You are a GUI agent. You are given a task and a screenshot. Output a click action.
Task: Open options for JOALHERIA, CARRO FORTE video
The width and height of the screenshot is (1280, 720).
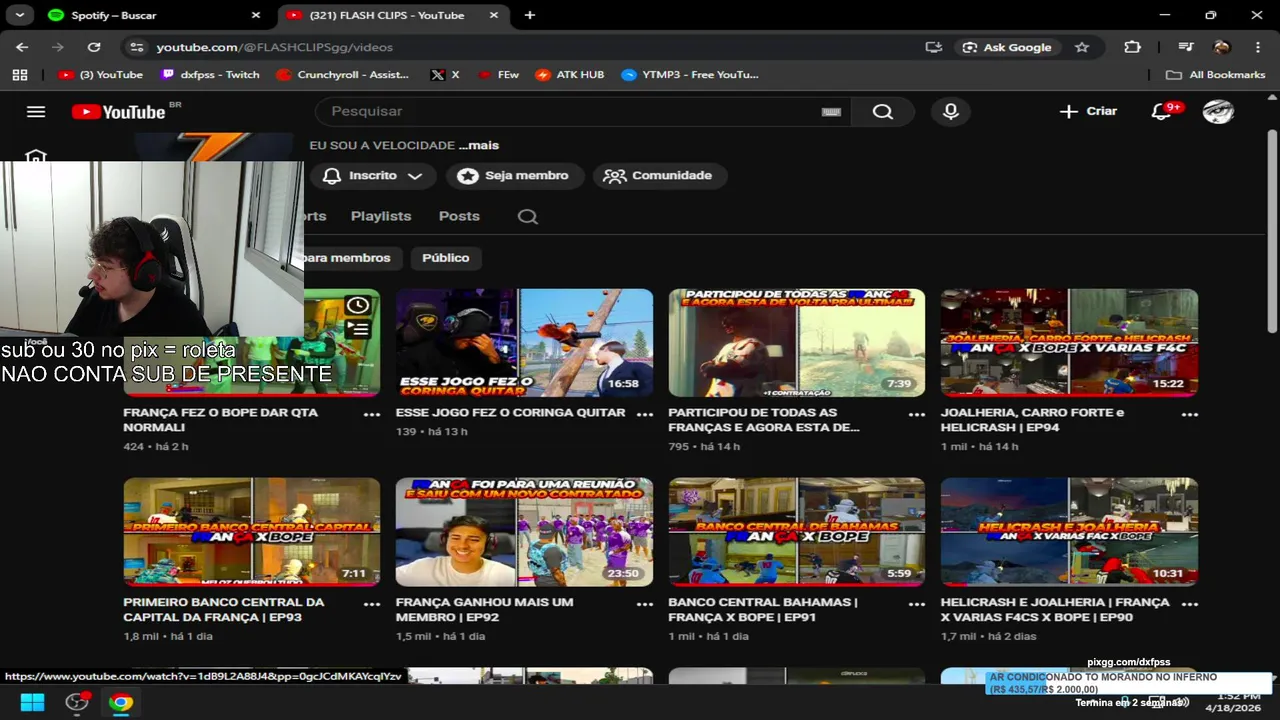(x=1189, y=414)
